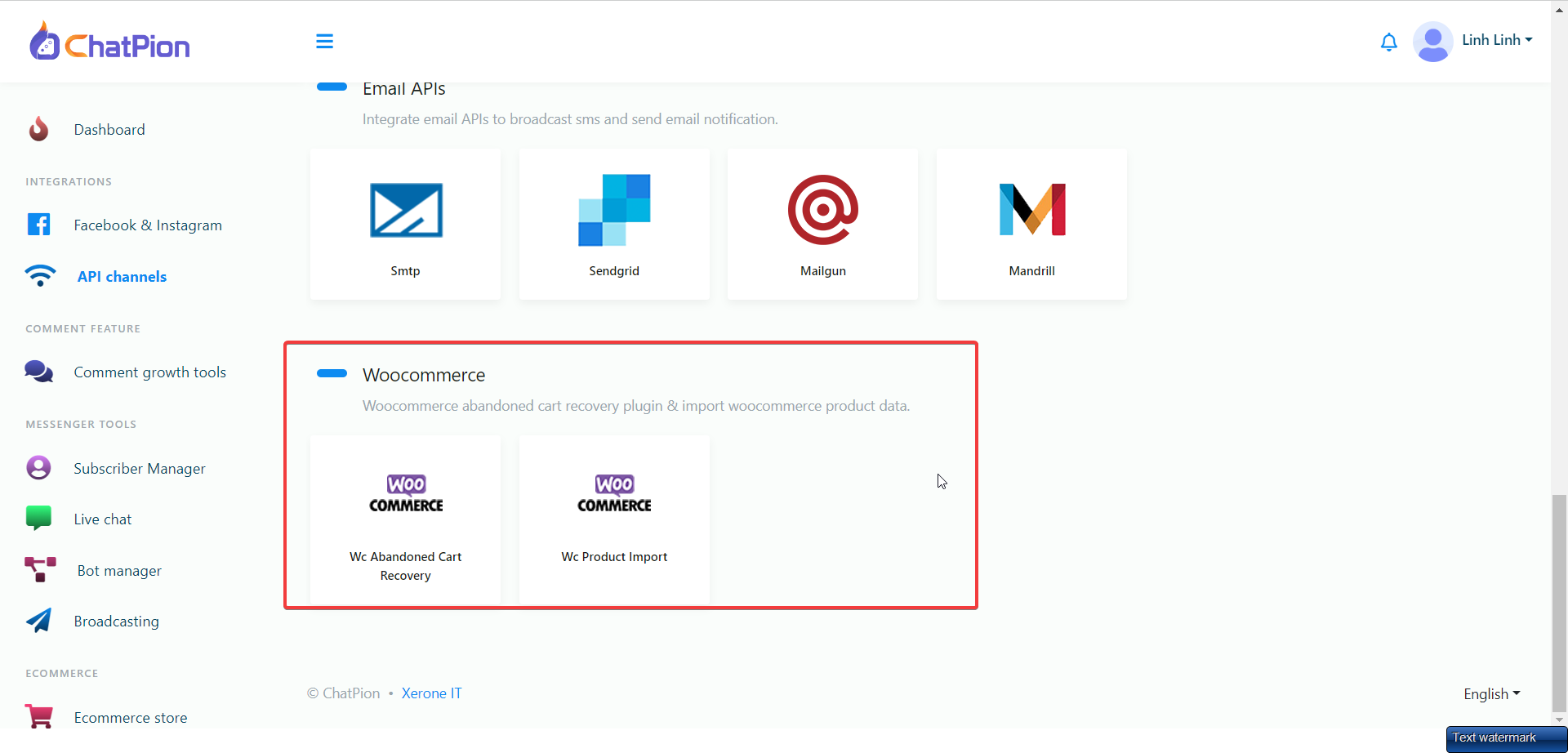Click the Ecommerce store cart icon

point(38,716)
